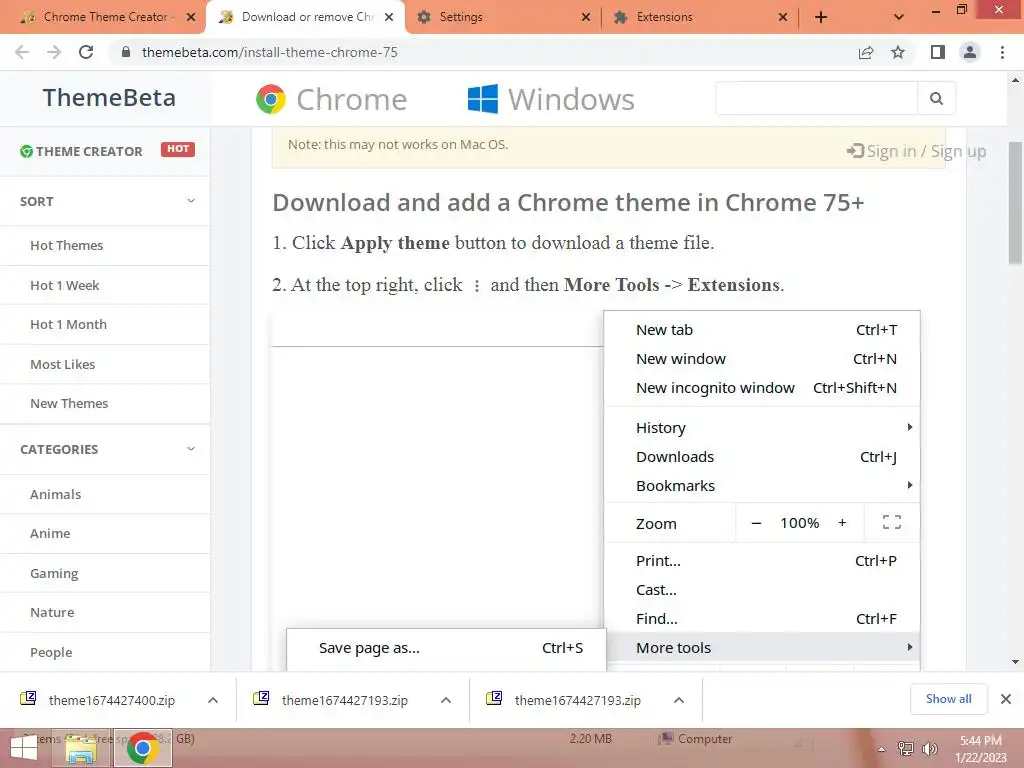Click the network tray icon

(906, 749)
